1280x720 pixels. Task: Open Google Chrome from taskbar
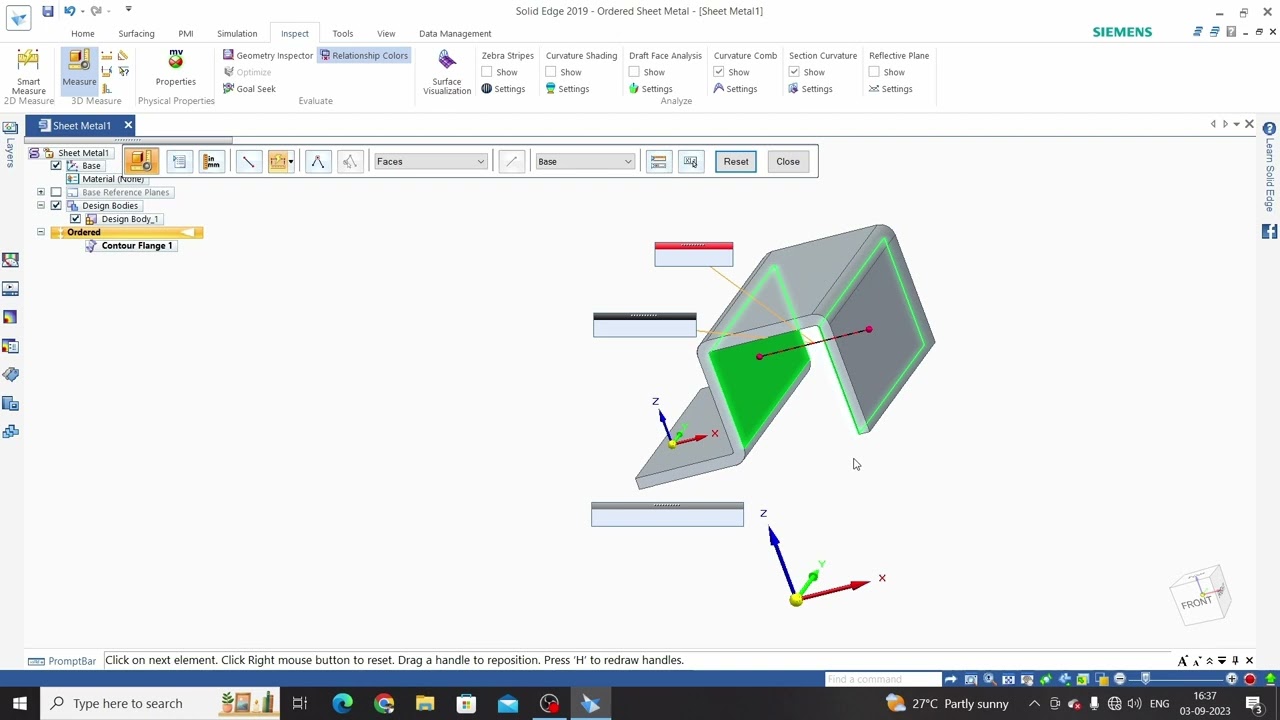[384, 703]
